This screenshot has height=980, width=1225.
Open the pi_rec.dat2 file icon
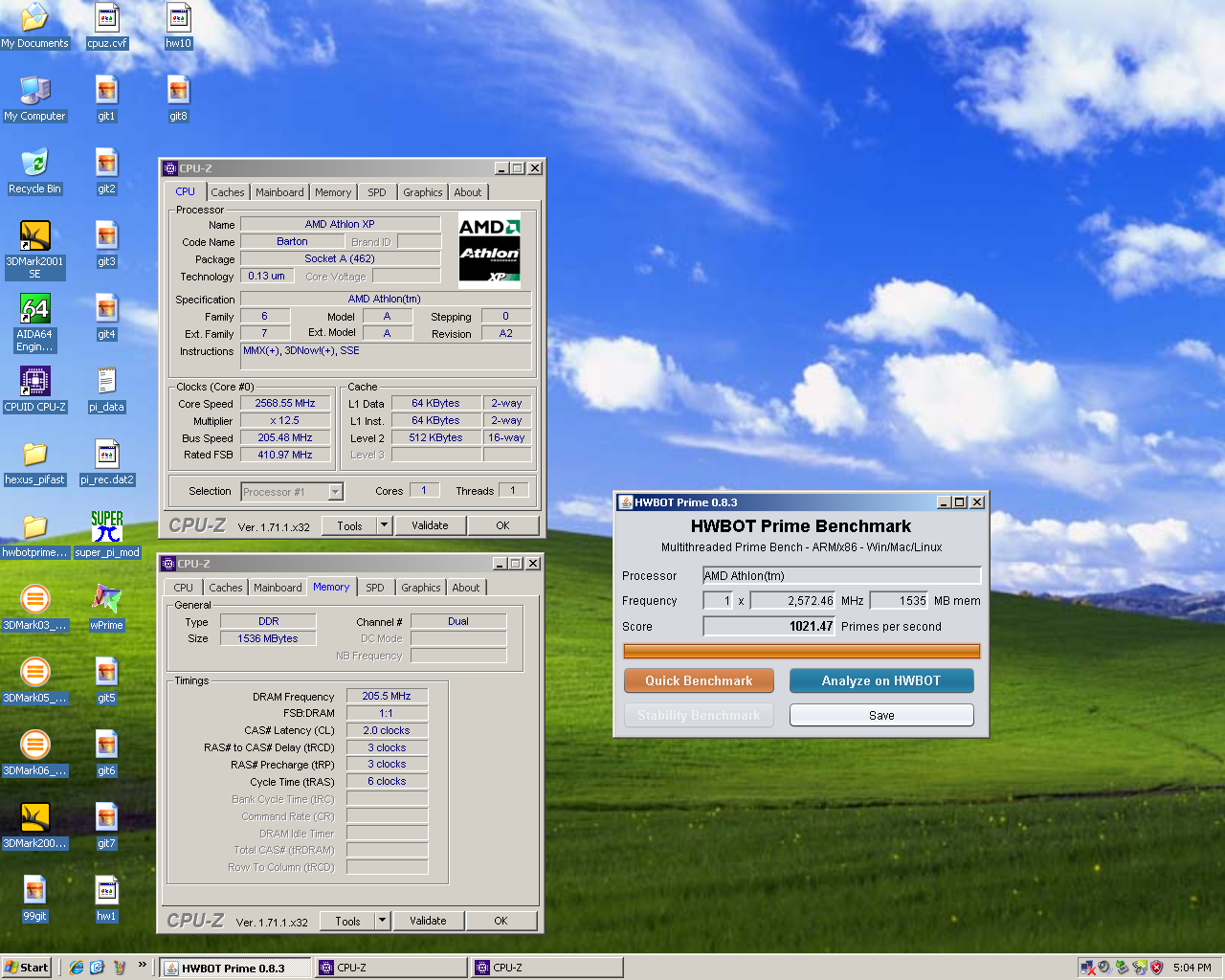pos(106,462)
